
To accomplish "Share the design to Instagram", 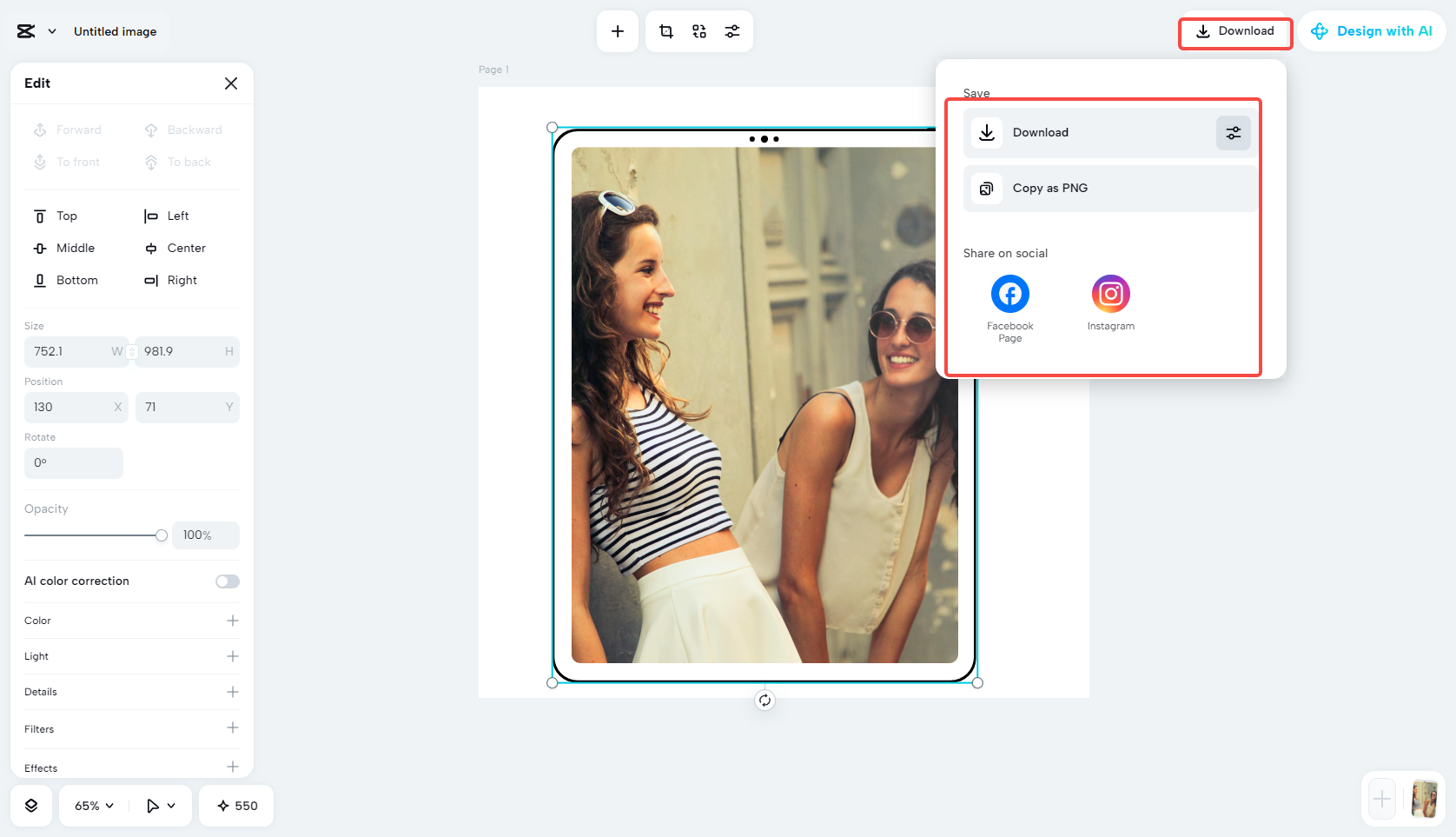I will pyautogui.click(x=1110, y=294).
